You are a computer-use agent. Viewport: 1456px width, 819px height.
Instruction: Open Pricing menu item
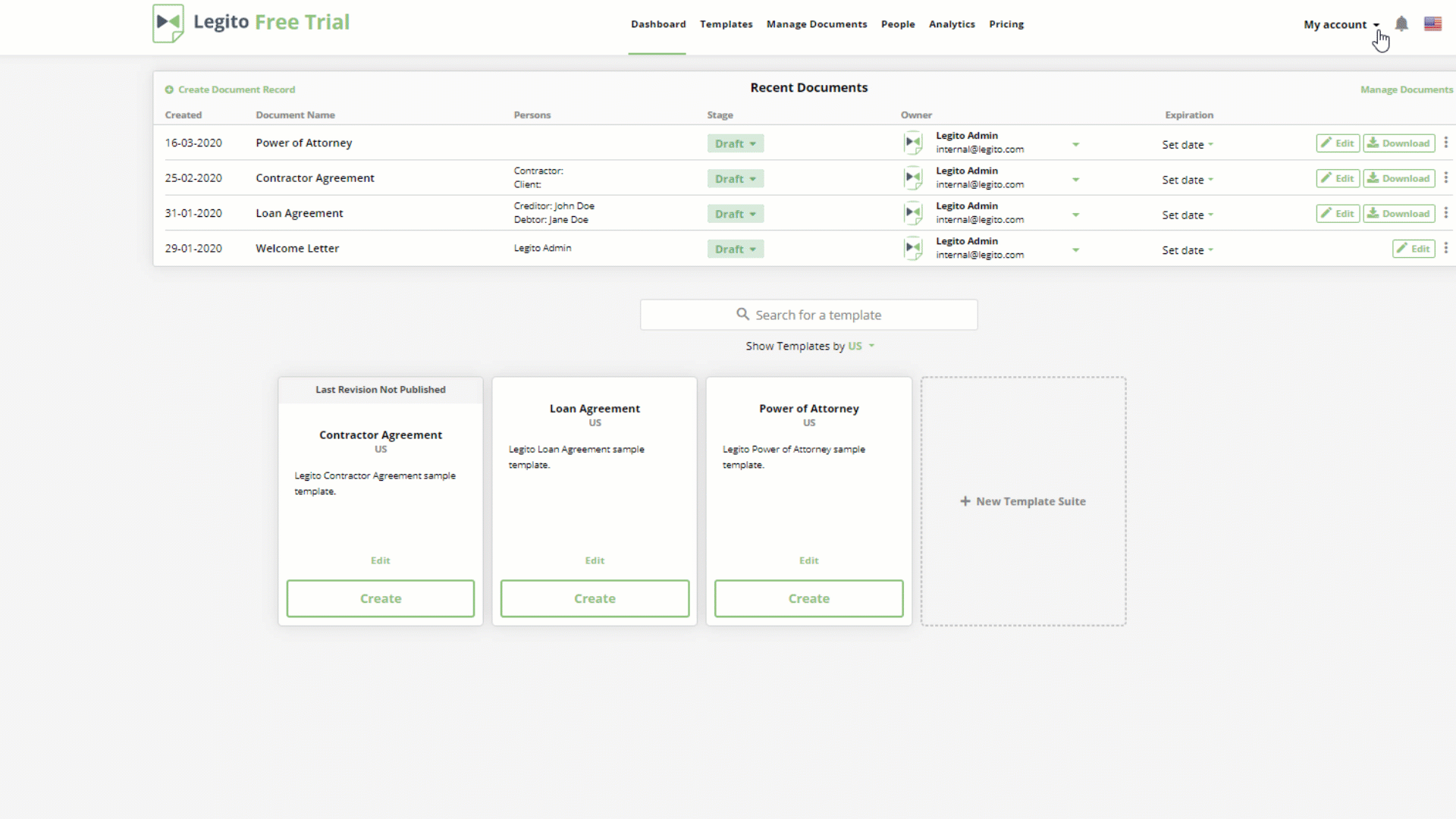pos(1006,24)
